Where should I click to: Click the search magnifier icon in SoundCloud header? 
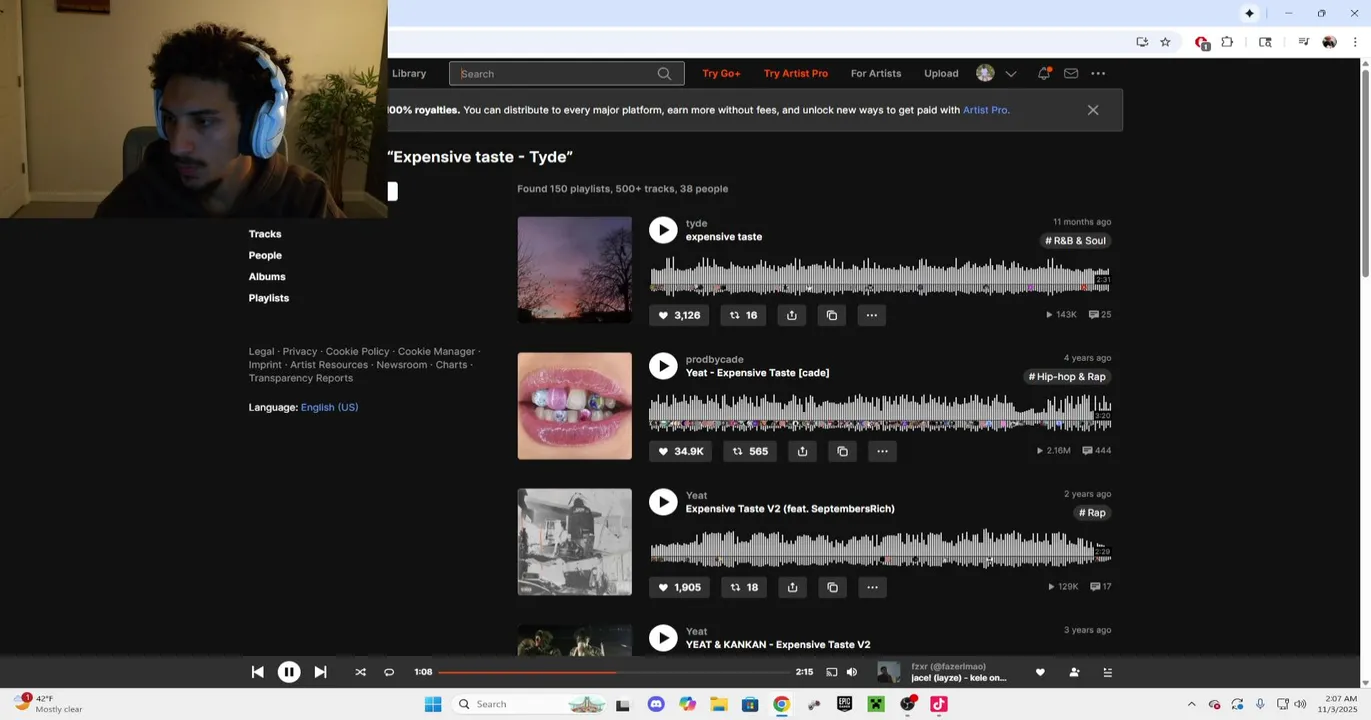pos(664,74)
